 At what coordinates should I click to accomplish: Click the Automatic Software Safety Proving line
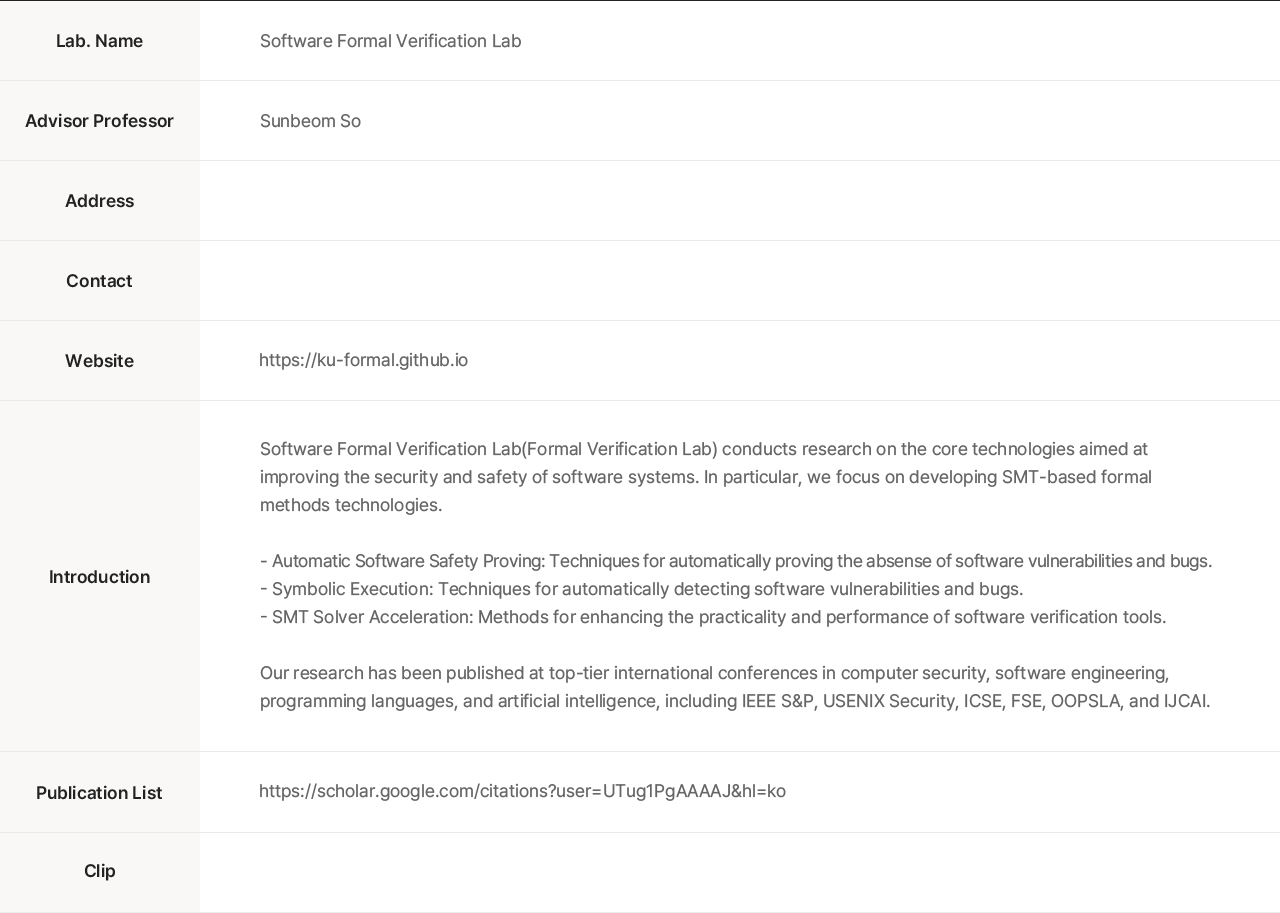tap(735, 561)
